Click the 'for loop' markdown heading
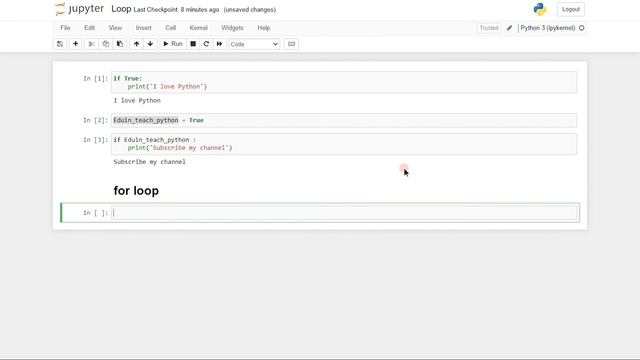 click(136, 191)
